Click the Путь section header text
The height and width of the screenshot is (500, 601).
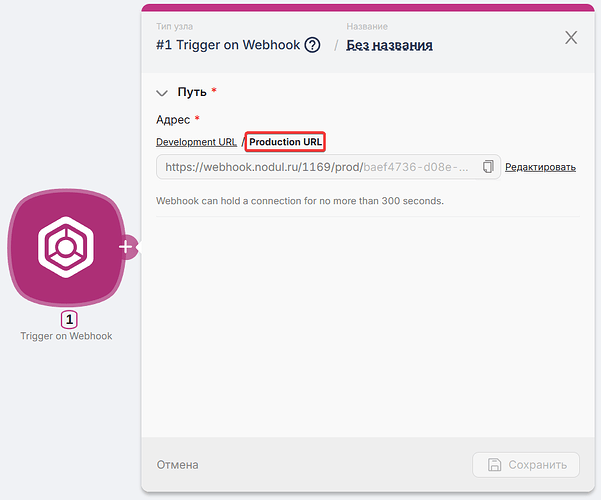(x=192, y=92)
